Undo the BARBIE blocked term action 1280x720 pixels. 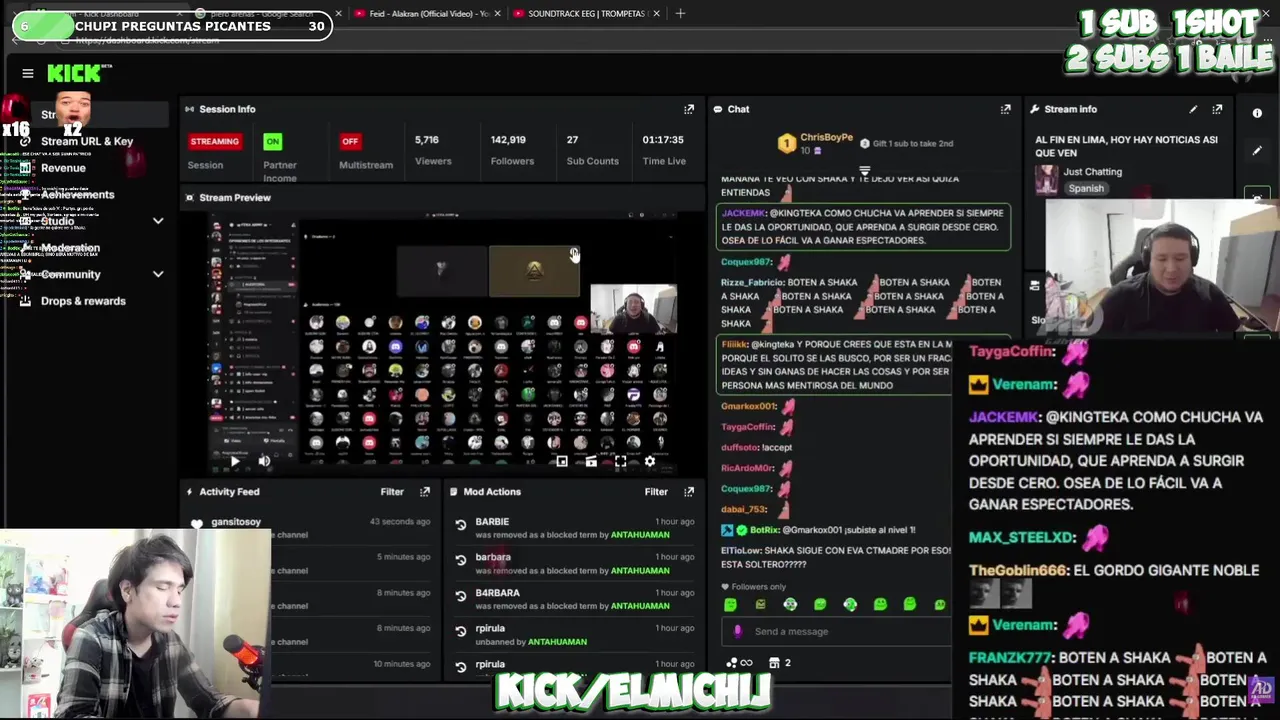click(x=461, y=525)
